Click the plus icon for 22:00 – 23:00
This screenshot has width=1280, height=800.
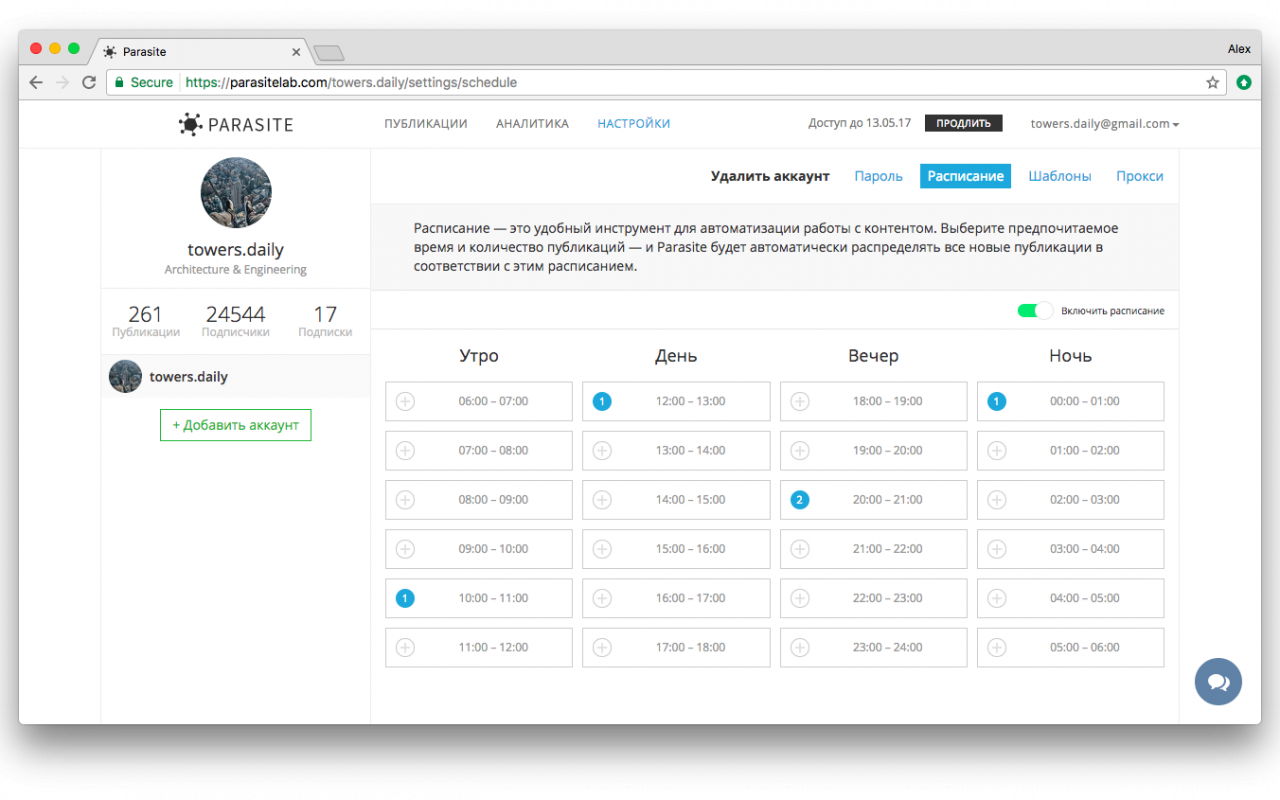tap(800, 598)
